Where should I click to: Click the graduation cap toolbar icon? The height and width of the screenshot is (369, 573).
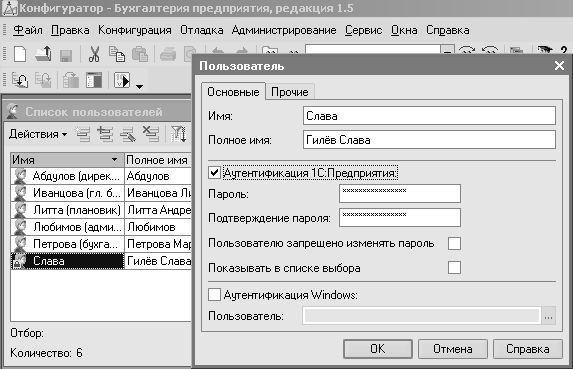[544, 50]
